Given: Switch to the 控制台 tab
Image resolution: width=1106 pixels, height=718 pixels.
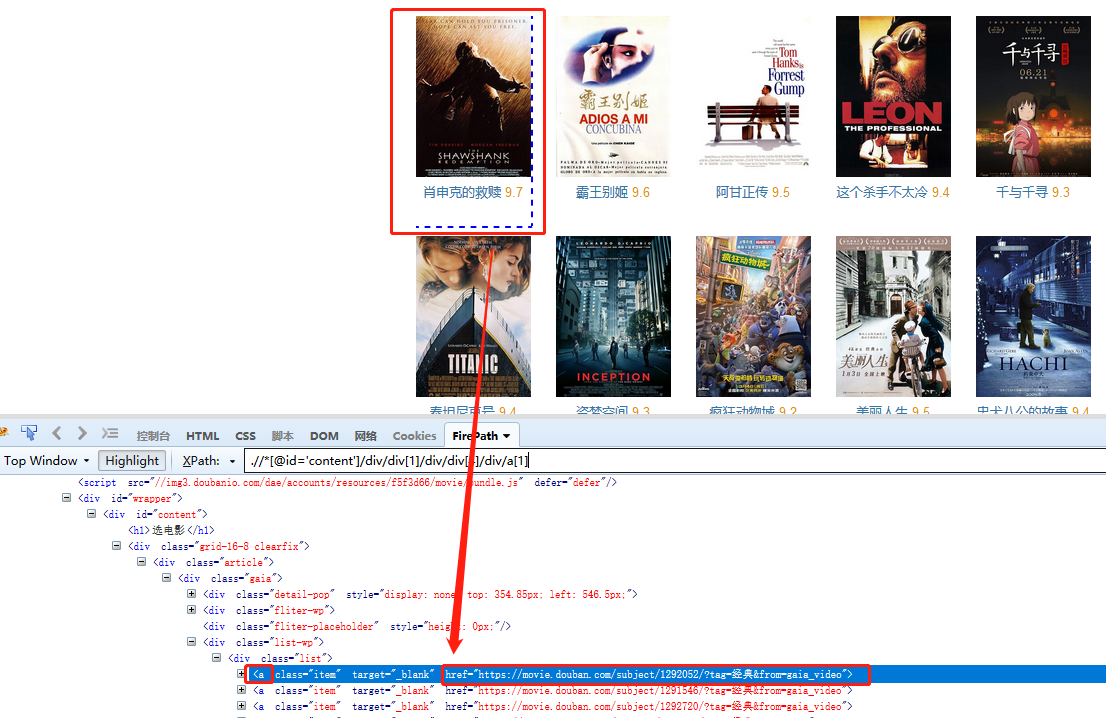Looking at the screenshot, I should pyautogui.click(x=153, y=436).
